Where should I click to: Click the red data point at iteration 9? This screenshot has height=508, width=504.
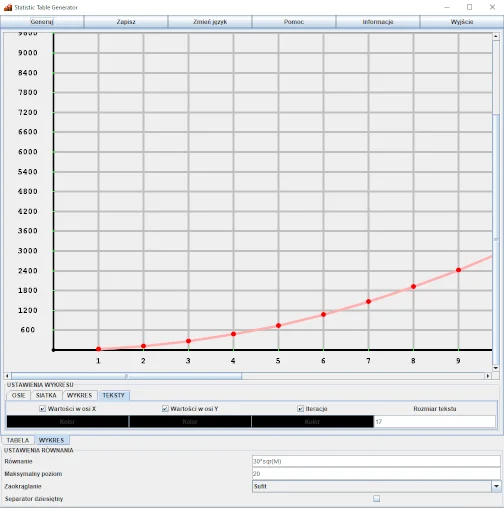click(x=458, y=270)
